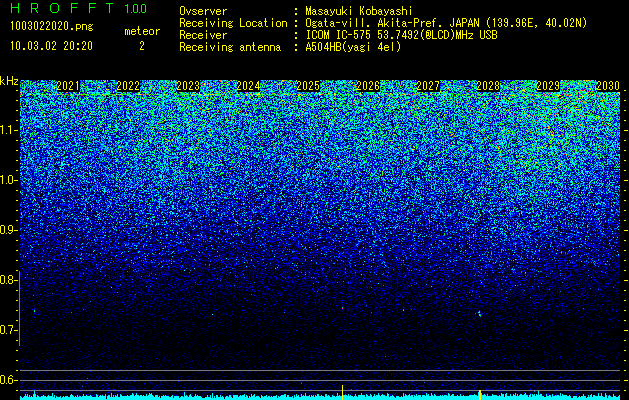This screenshot has width=629, height=400.
Task: Click the 2028 time marker
Action: point(488,86)
